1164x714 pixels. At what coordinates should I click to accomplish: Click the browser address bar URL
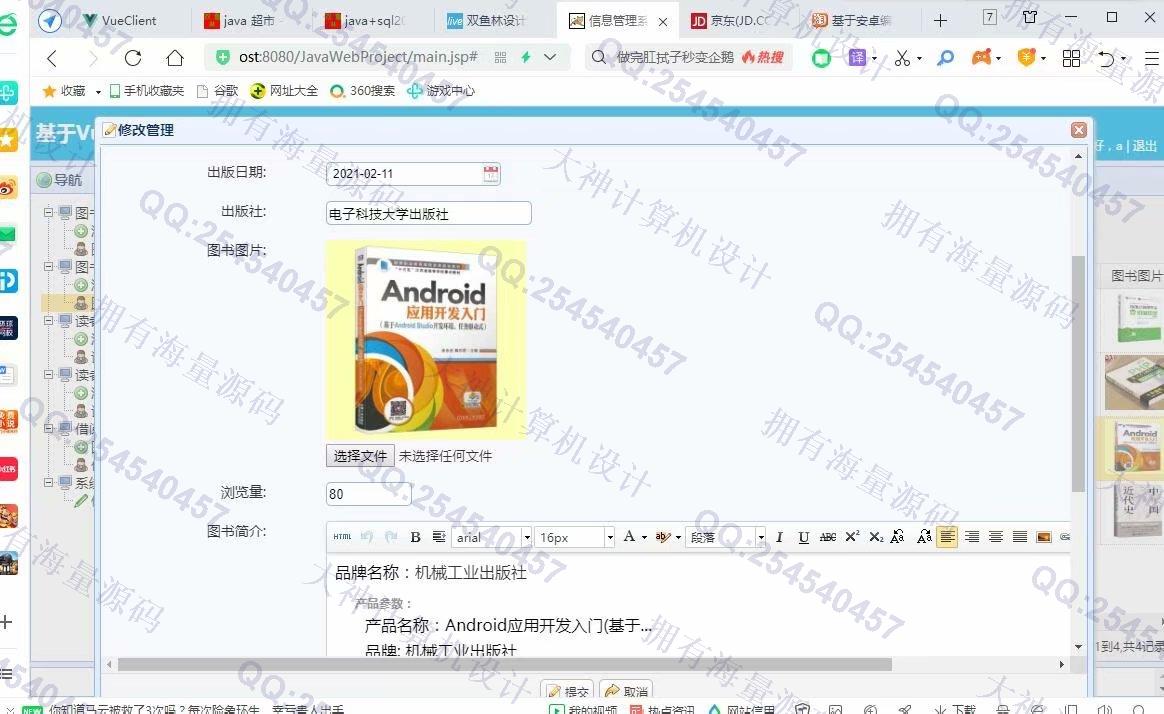point(358,57)
